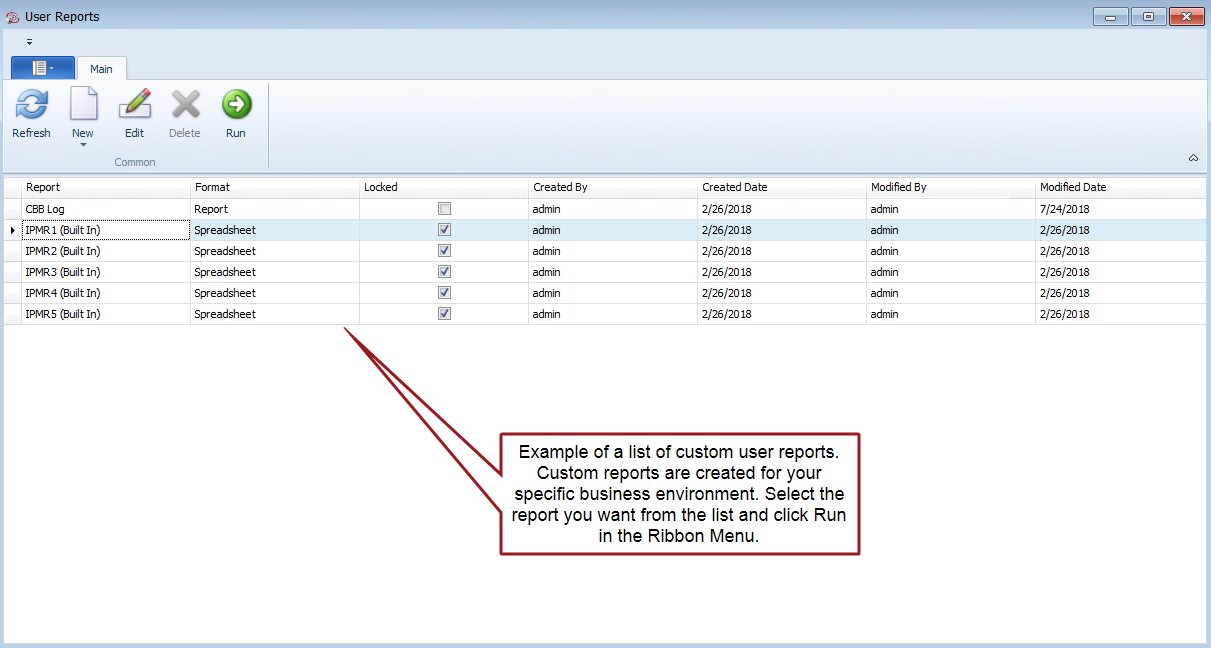Select the IPMR3 (Built In) report row
The width and height of the screenshot is (1211, 648).
pyautogui.click(x=62, y=272)
